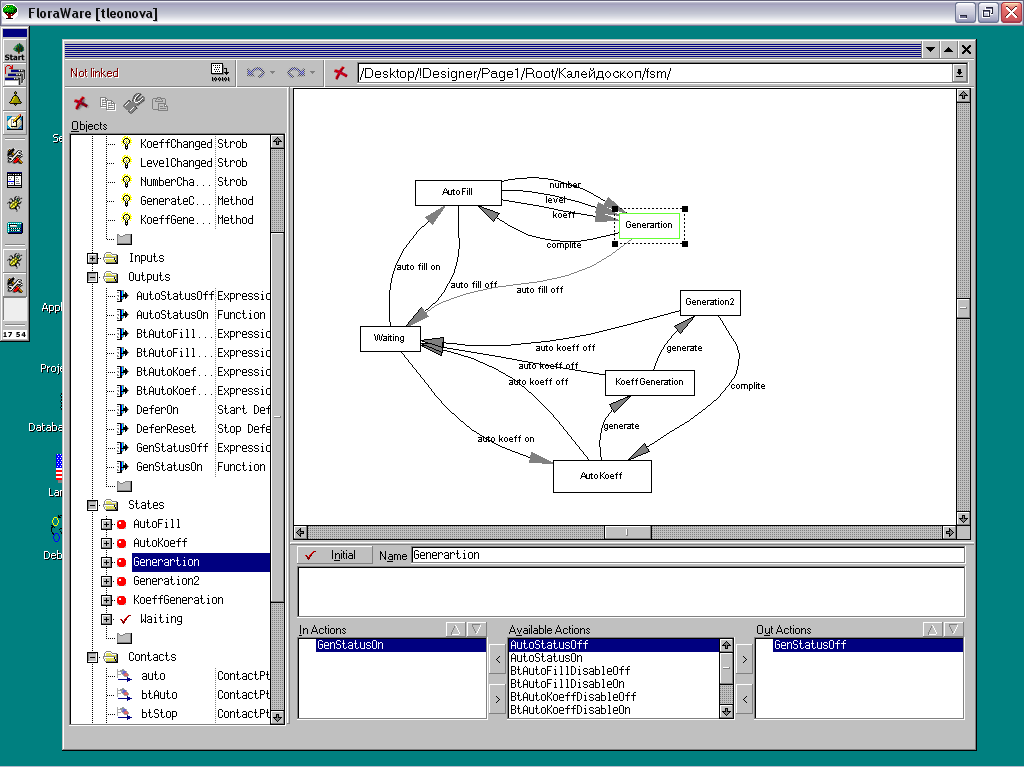1024x768 pixels.
Task: Click the wrench properties icon above Objects
Action: [x=133, y=103]
